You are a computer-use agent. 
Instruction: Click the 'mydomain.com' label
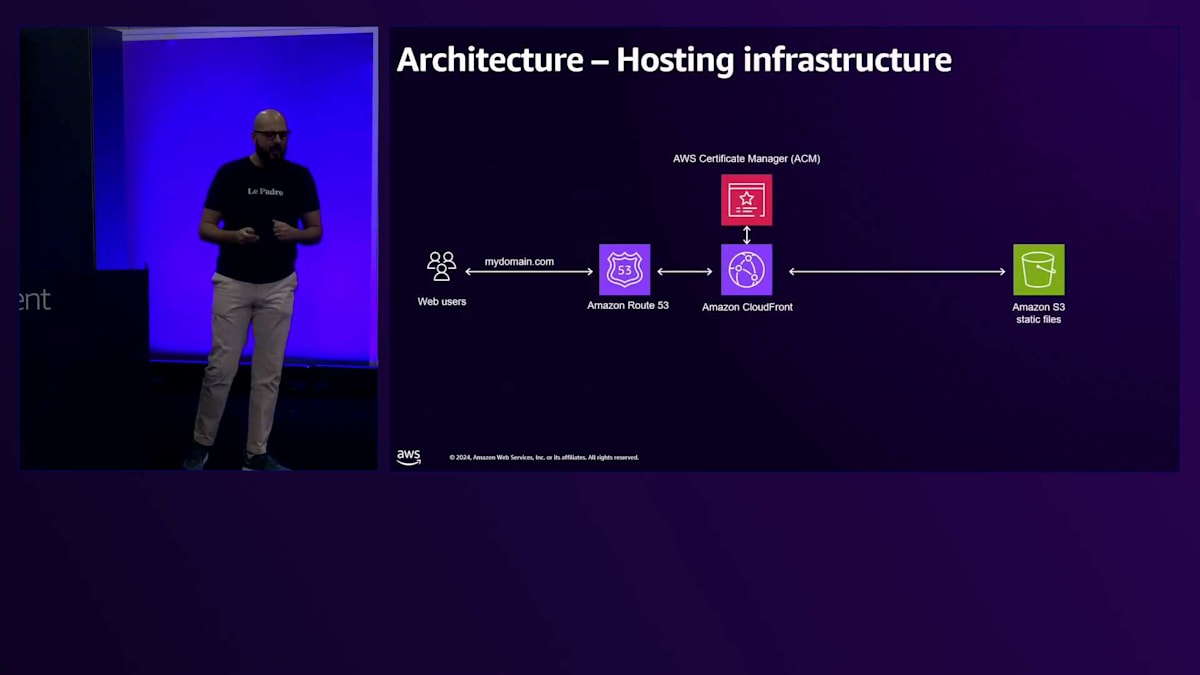tap(519, 261)
